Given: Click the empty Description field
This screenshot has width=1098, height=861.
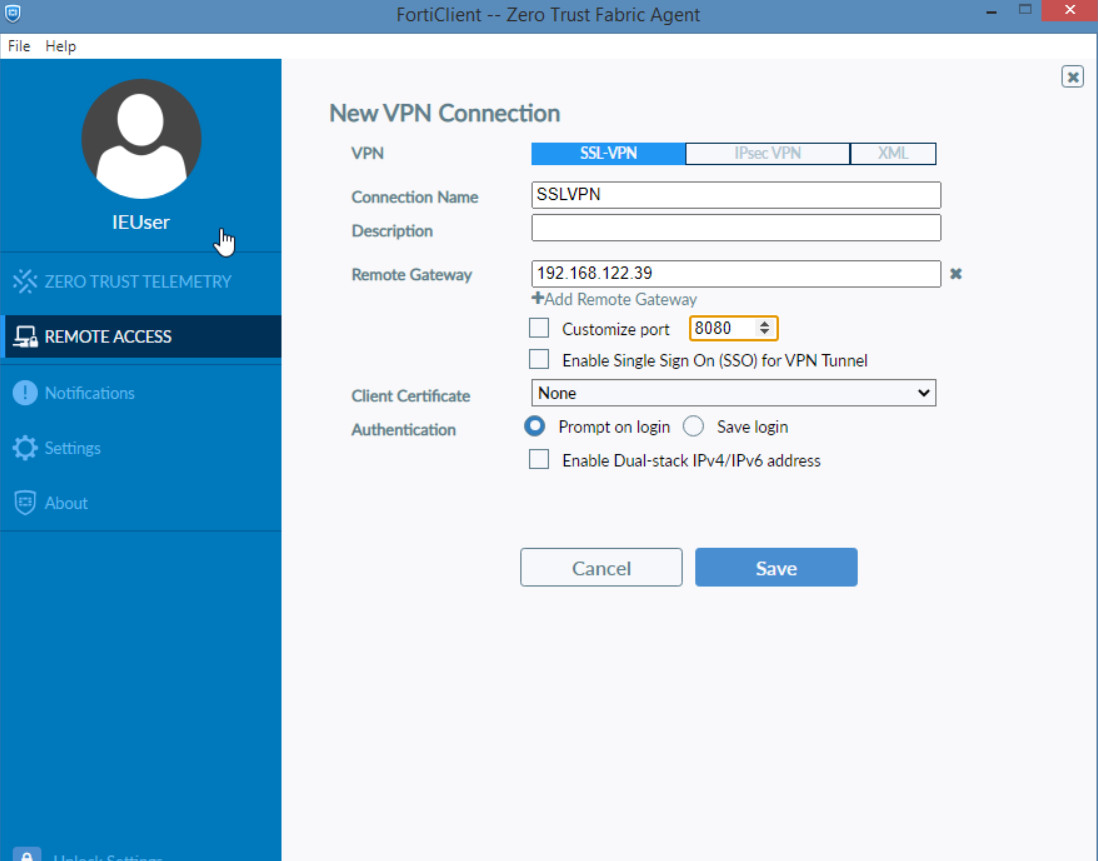Looking at the screenshot, I should (736, 228).
